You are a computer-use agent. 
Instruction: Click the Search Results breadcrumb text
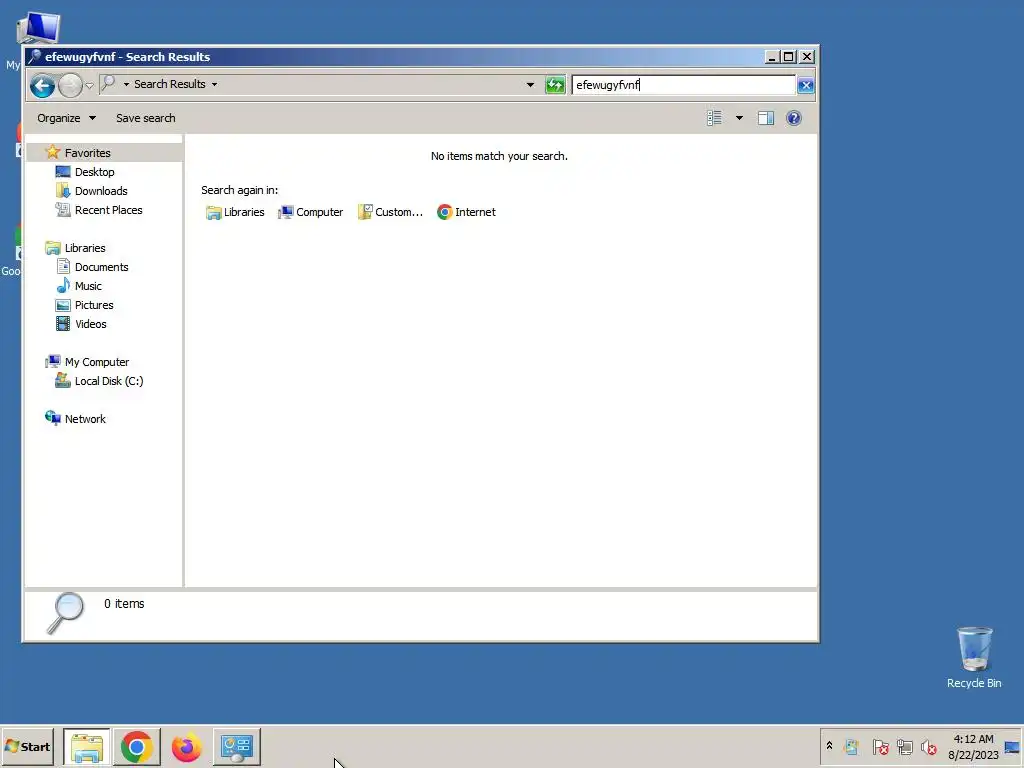coord(170,84)
